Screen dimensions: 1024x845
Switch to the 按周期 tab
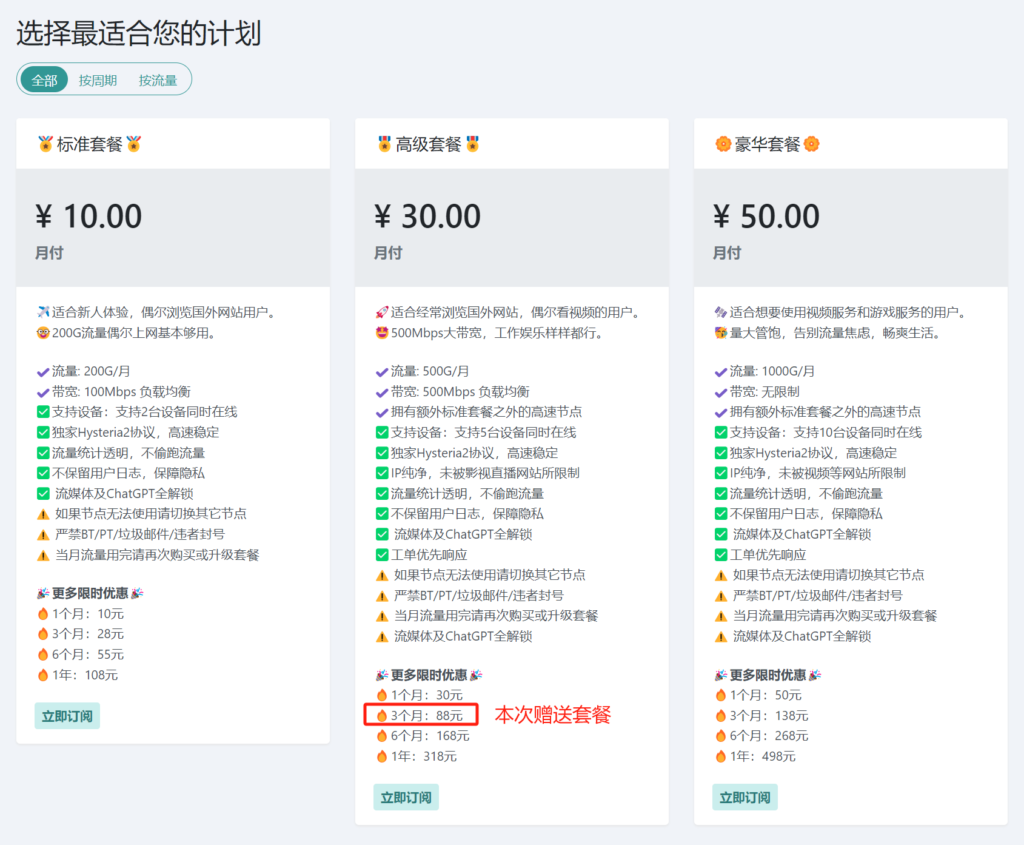coord(96,79)
